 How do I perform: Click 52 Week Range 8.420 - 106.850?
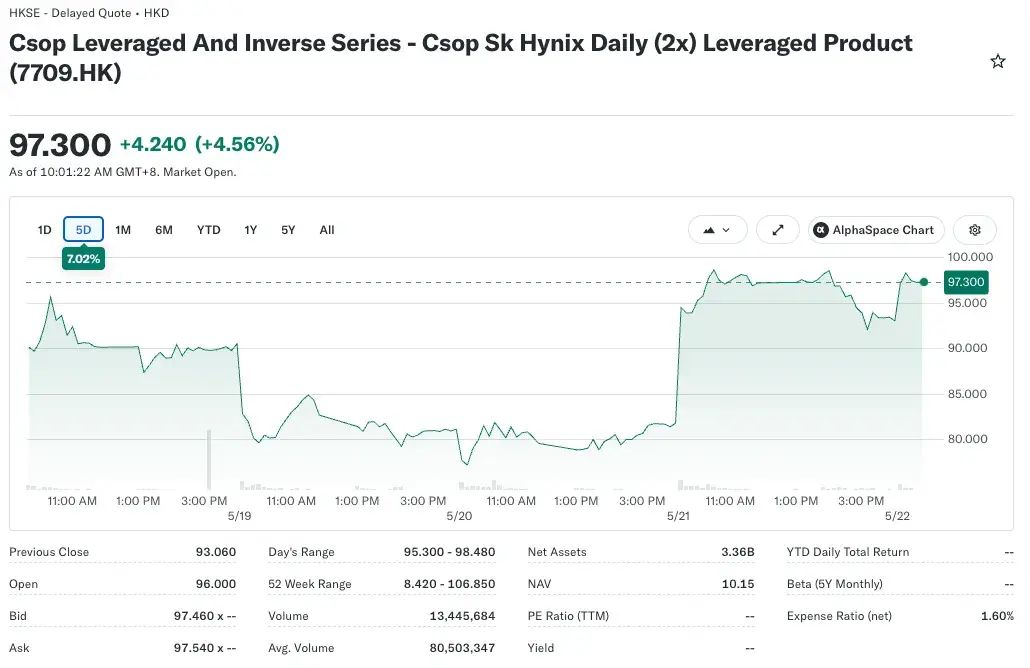pyautogui.click(x=449, y=584)
